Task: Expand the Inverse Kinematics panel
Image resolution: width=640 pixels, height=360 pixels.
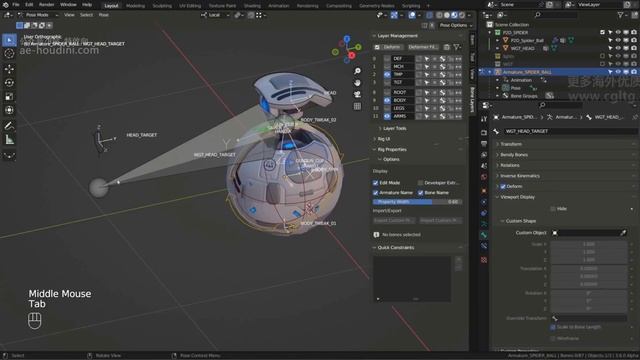Action: coord(498,176)
